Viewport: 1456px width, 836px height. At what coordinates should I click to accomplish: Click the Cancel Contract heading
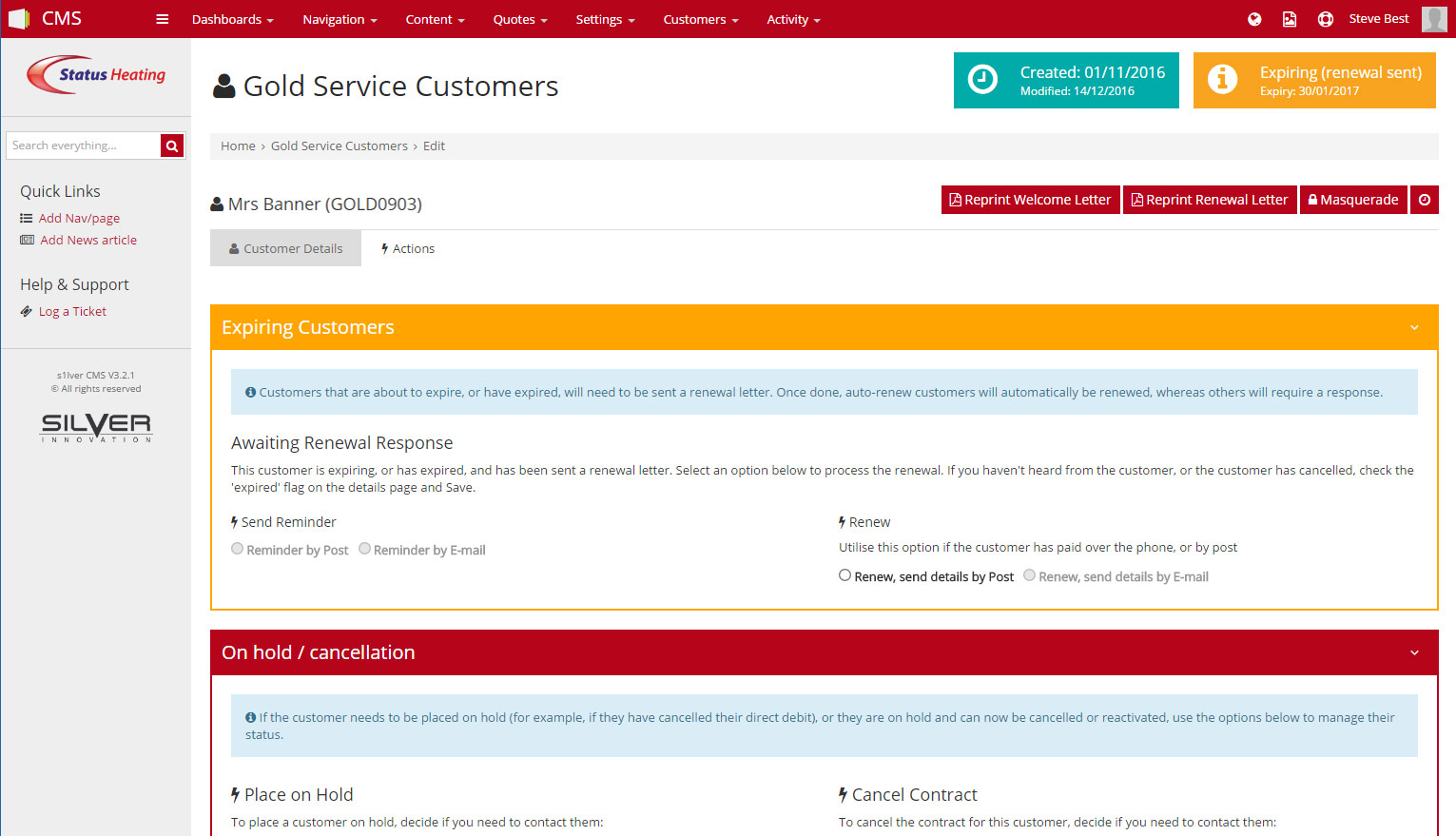tap(915, 795)
